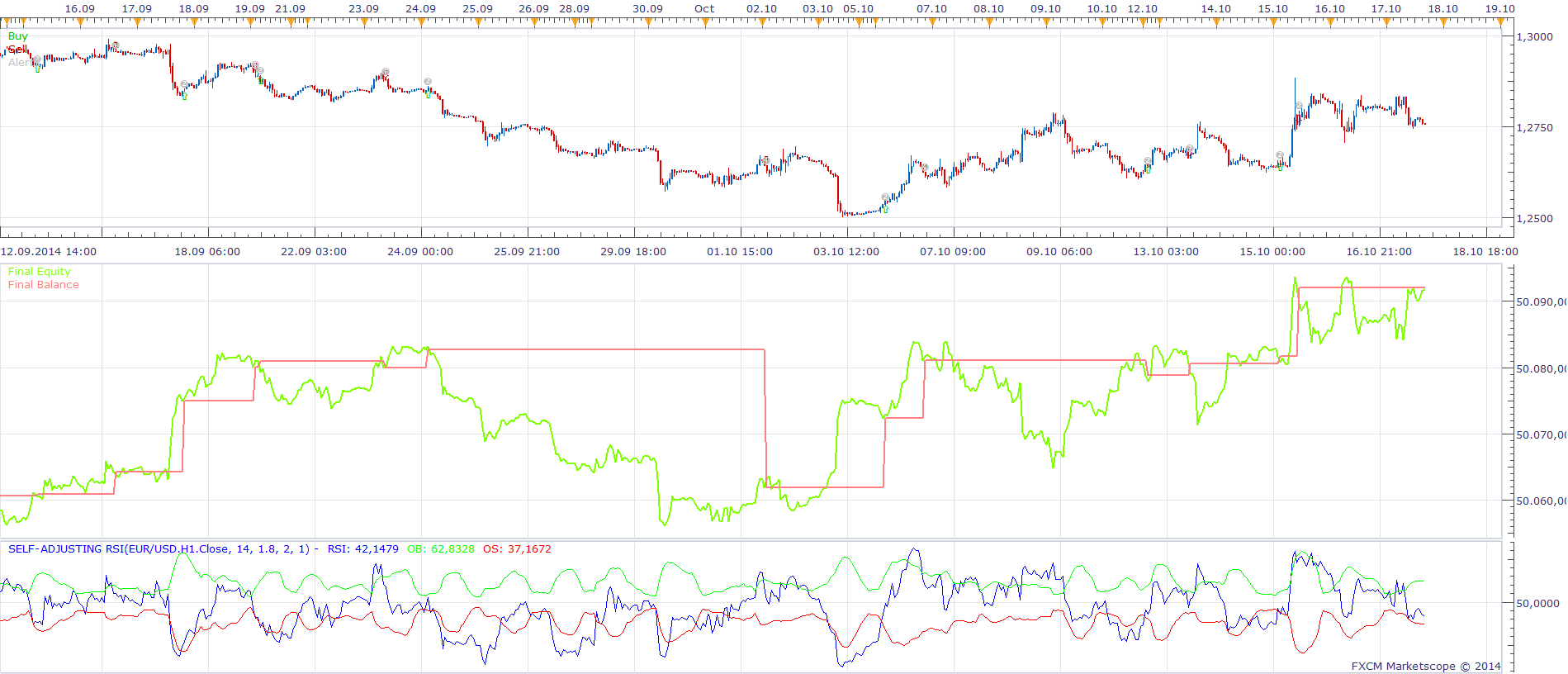
Task: Select the OS: 37,1672 value
Action: point(517,548)
